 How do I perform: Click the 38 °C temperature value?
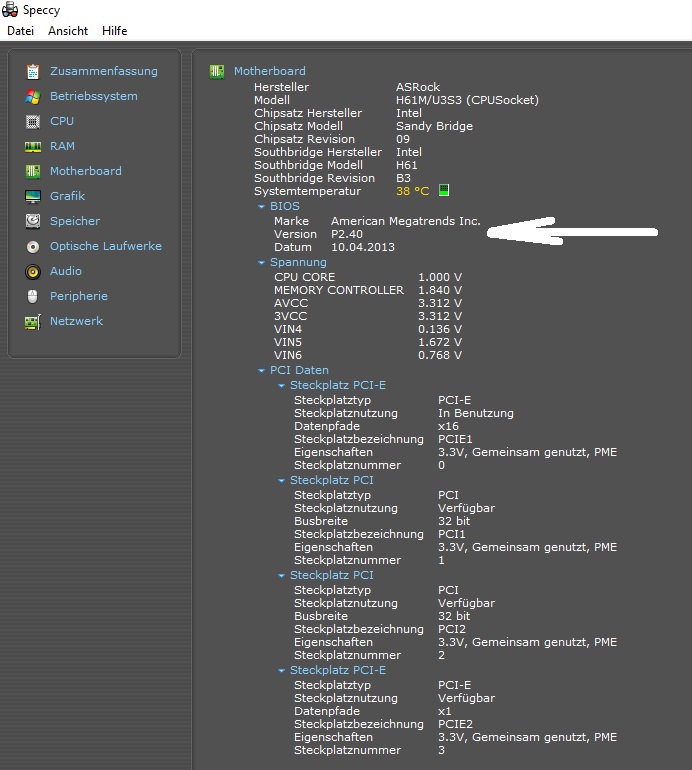[x=413, y=191]
